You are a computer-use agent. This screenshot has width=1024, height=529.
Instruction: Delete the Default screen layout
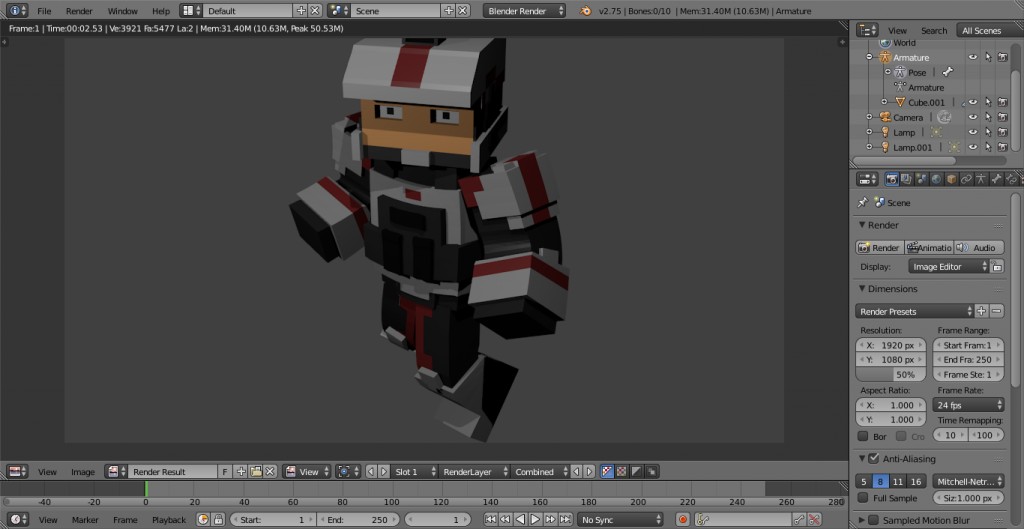pos(315,11)
